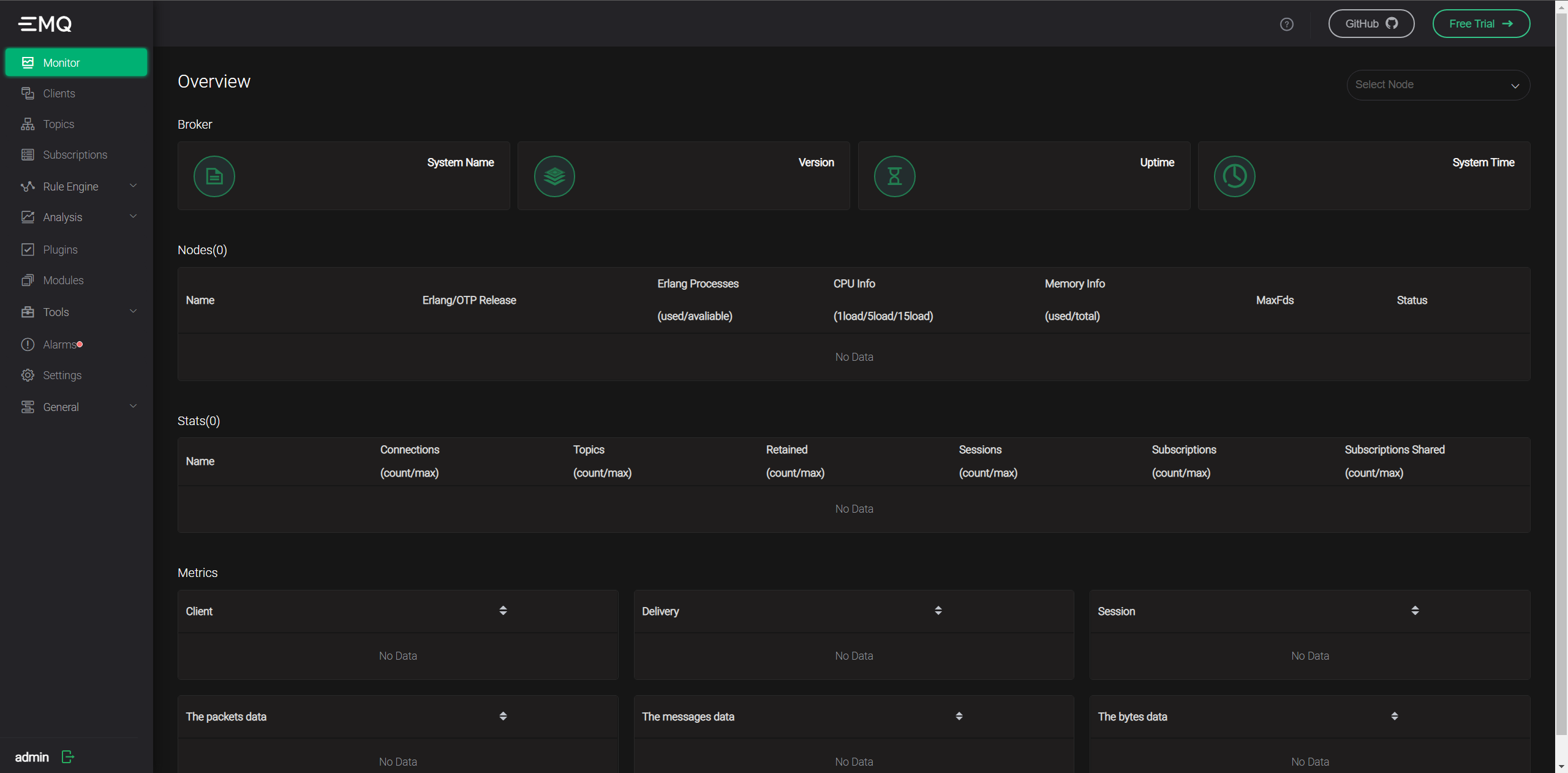Open the GitHub link button
1568x773 pixels.
[1371, 24]
